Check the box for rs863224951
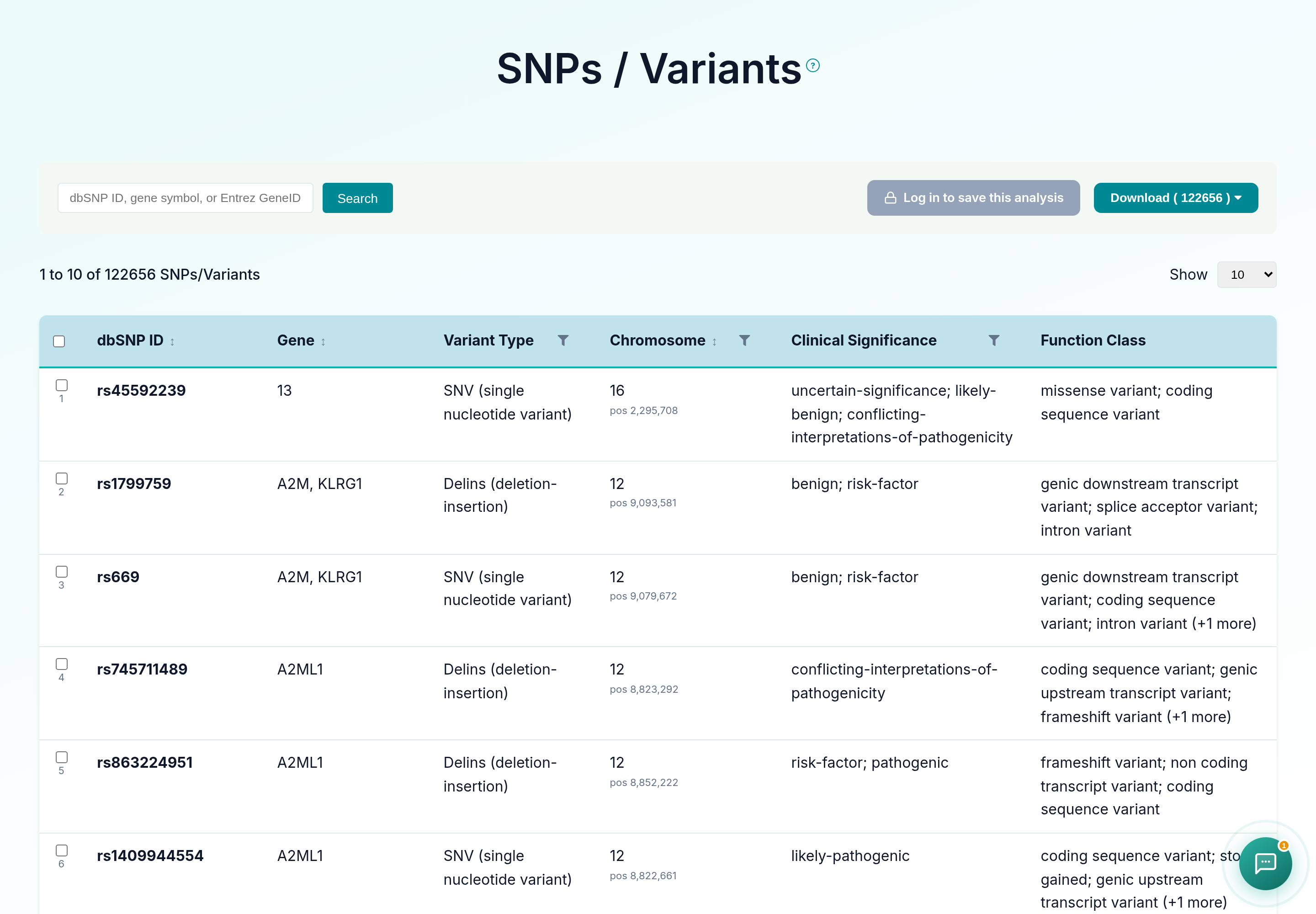Screen dimensions: 1316x914 click(61, 757)
